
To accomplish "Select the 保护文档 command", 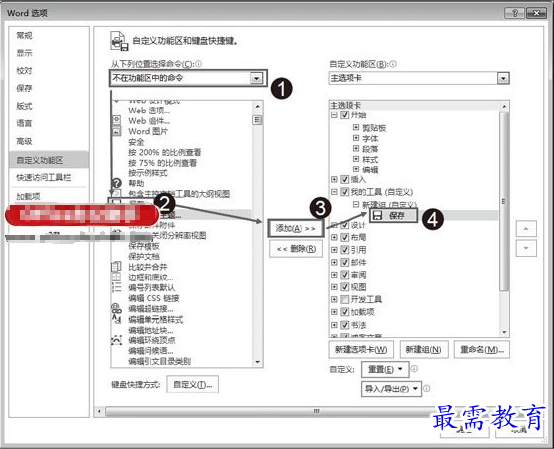I will tap(144, 256).
